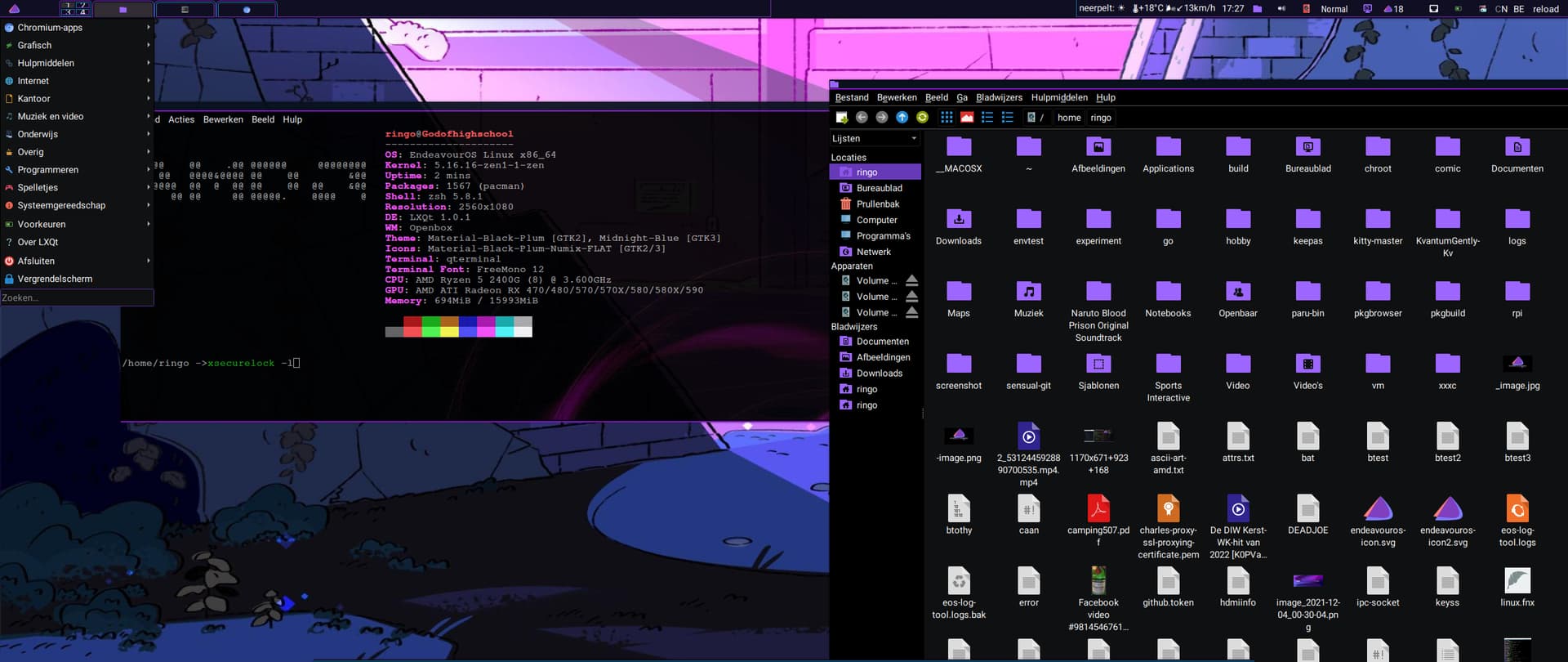1568x662 pixels.
Task: Expand the Voorkeuren submenu
Action: tap(77, 224)
